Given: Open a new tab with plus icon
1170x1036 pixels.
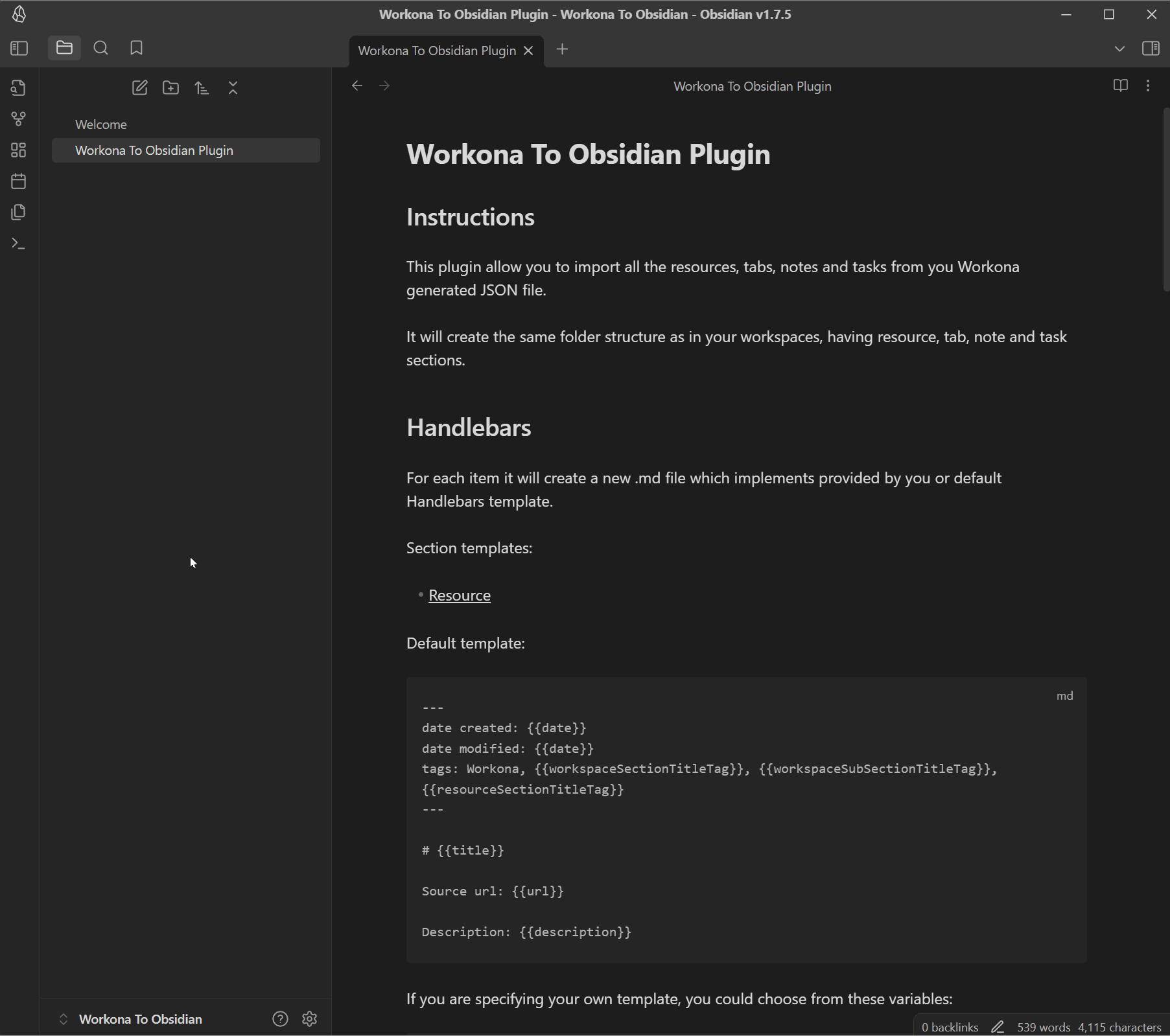Looking at the screenshot, I should 563,49.
